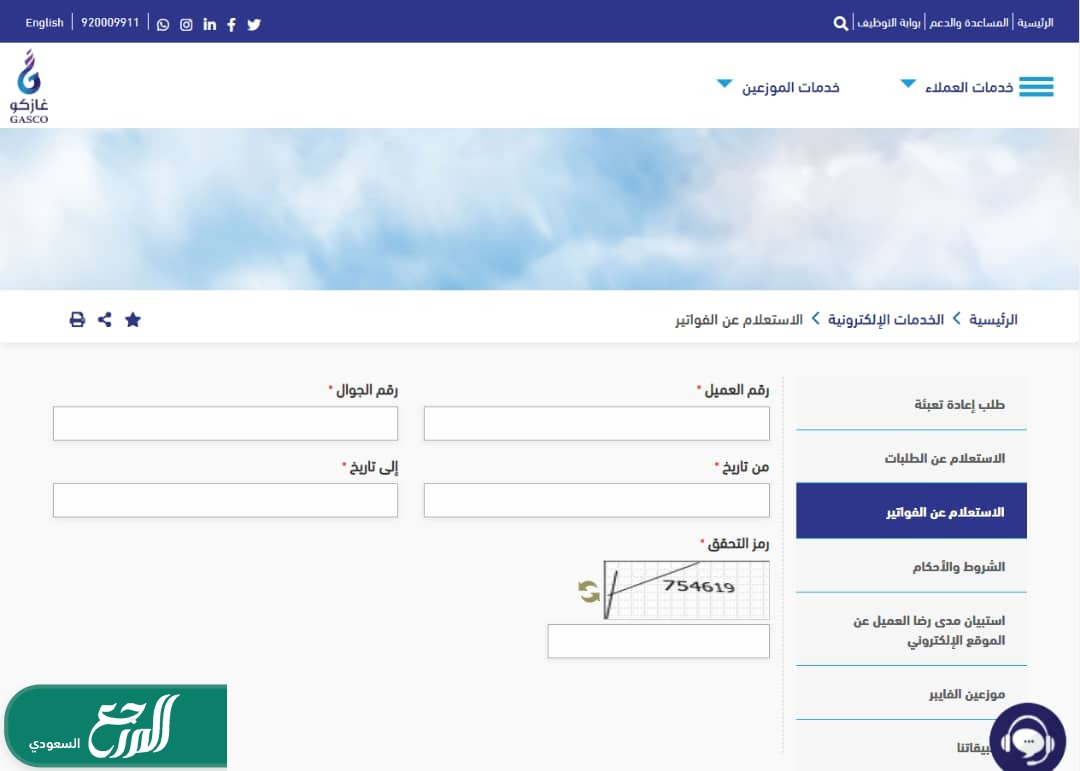Add page to favorites with star icon
This screenshot has height=771, width=1080.
133,320
